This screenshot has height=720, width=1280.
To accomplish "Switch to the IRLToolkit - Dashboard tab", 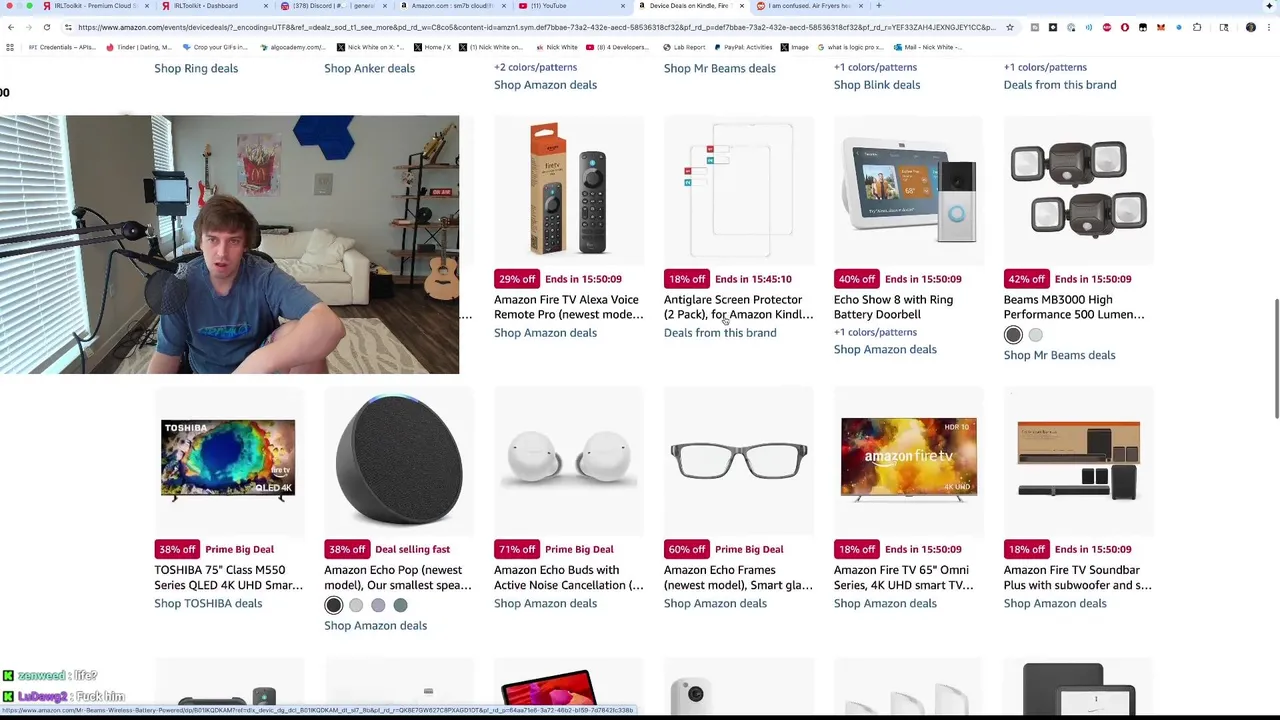I will click(x=210, y=6).
